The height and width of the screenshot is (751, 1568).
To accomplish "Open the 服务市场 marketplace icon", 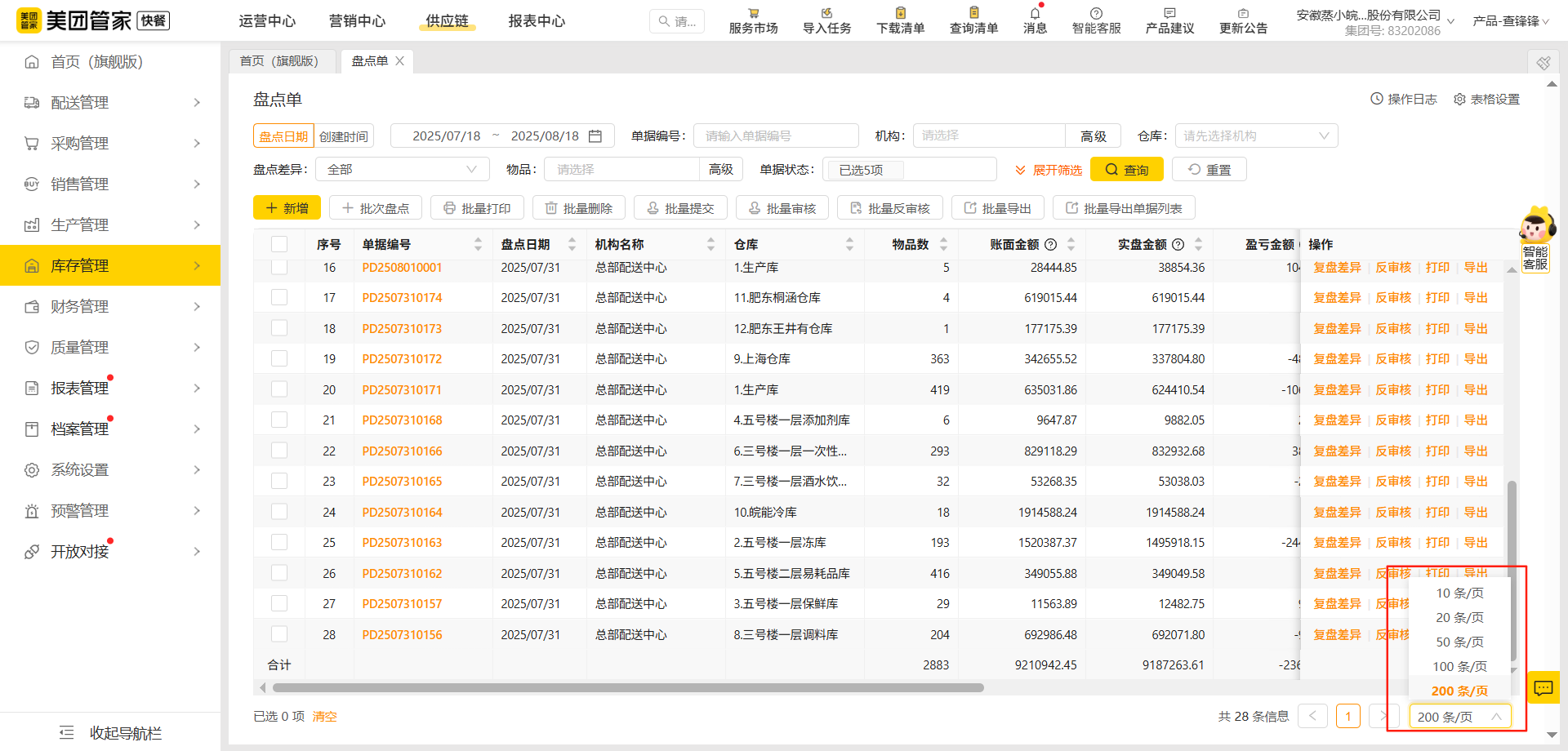I will (x=752, y=20).
